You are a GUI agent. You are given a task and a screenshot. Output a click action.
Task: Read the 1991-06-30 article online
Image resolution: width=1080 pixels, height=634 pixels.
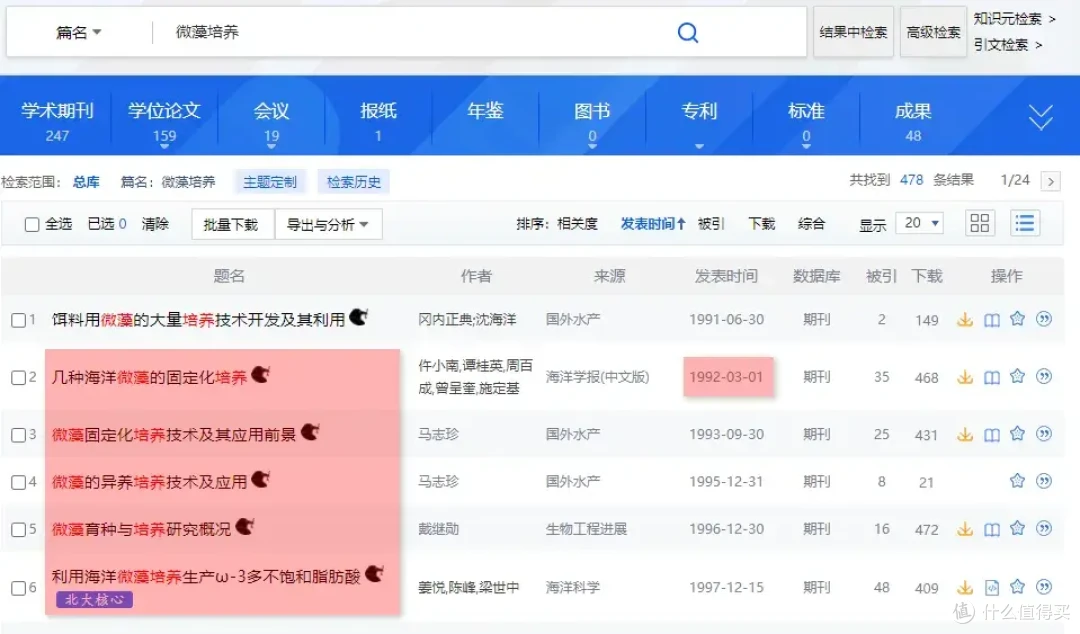point(992,320)
